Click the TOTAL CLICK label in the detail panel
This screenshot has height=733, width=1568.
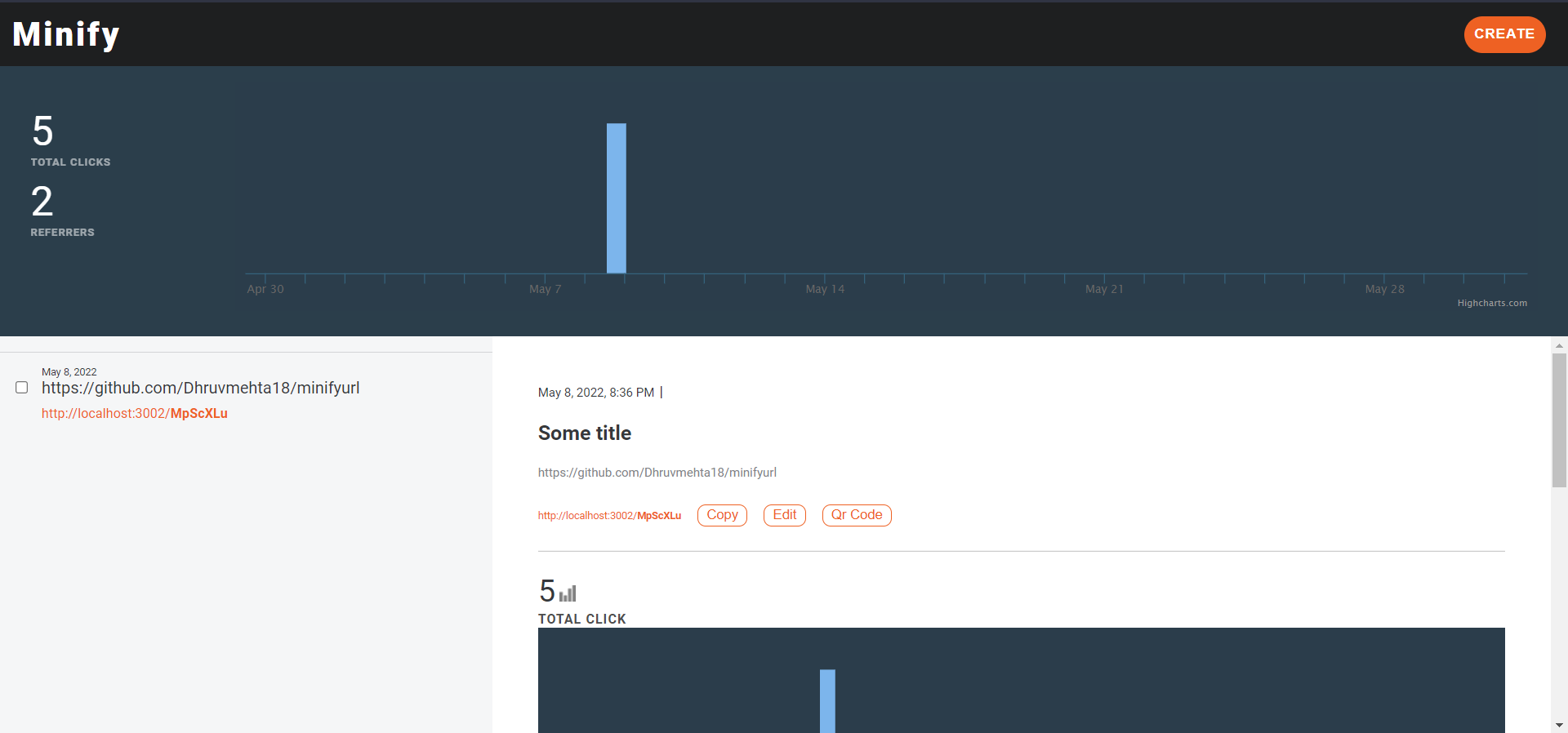582,620
